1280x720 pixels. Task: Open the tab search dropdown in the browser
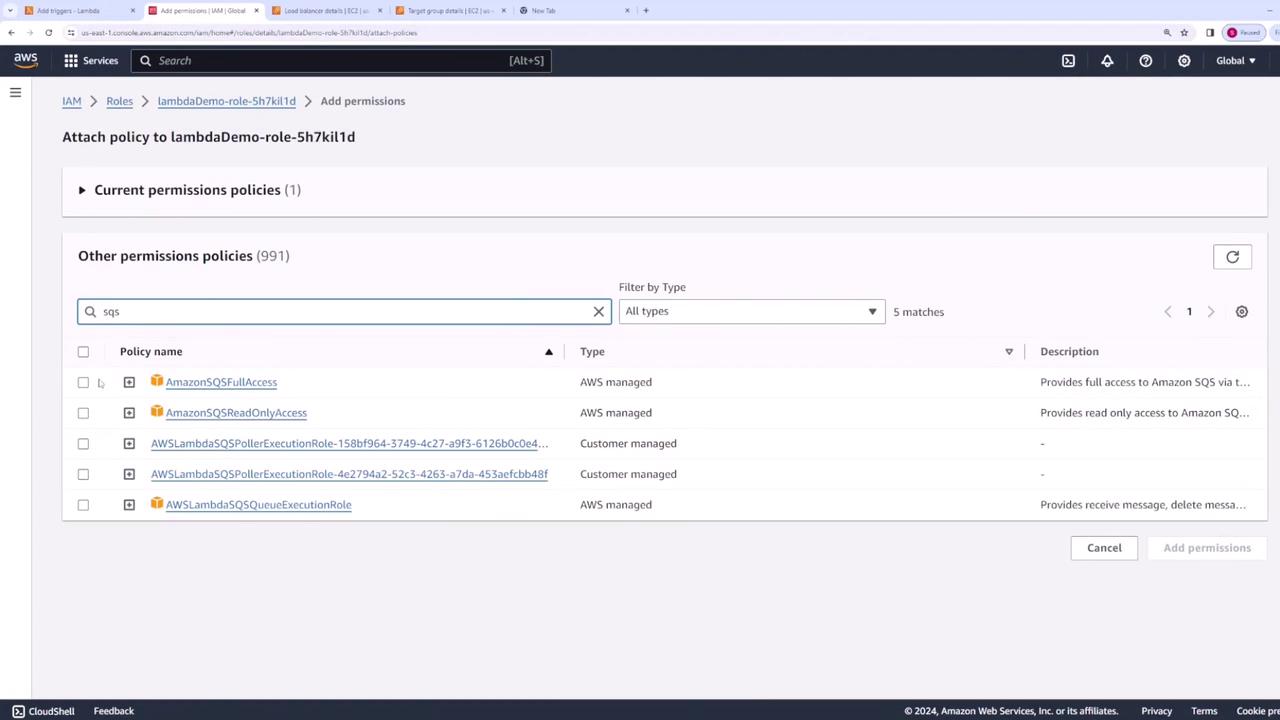10,11
